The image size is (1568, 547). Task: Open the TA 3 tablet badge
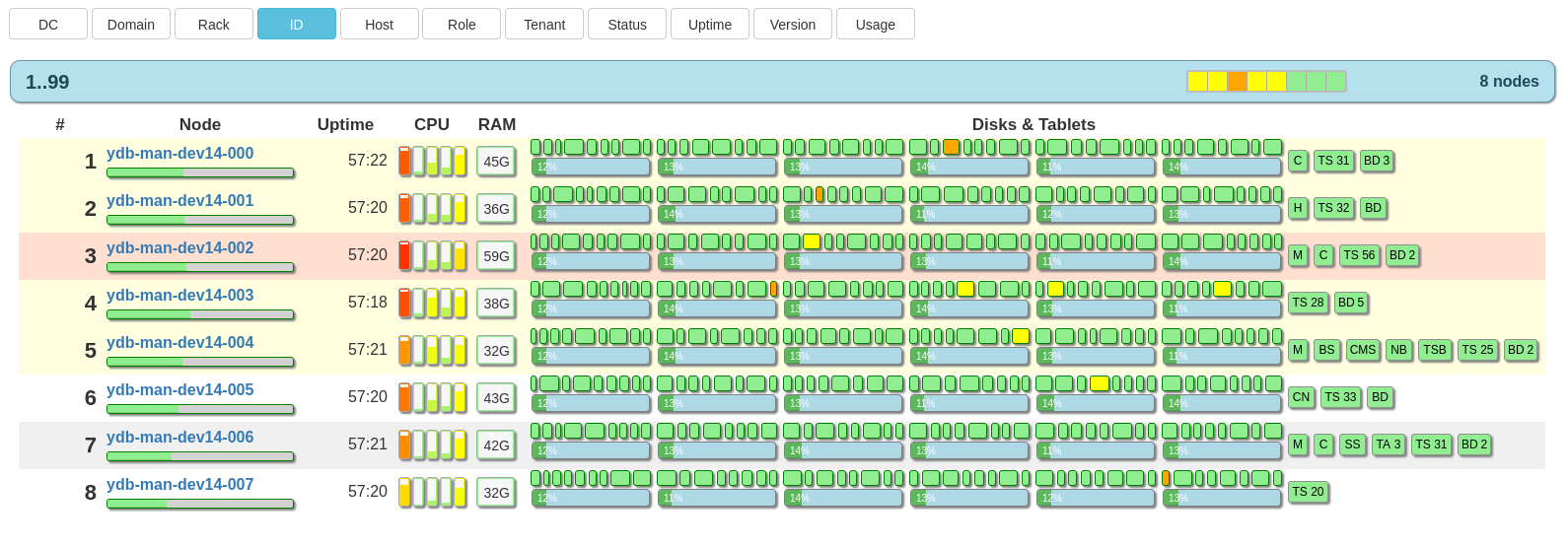coord(1388,444)
